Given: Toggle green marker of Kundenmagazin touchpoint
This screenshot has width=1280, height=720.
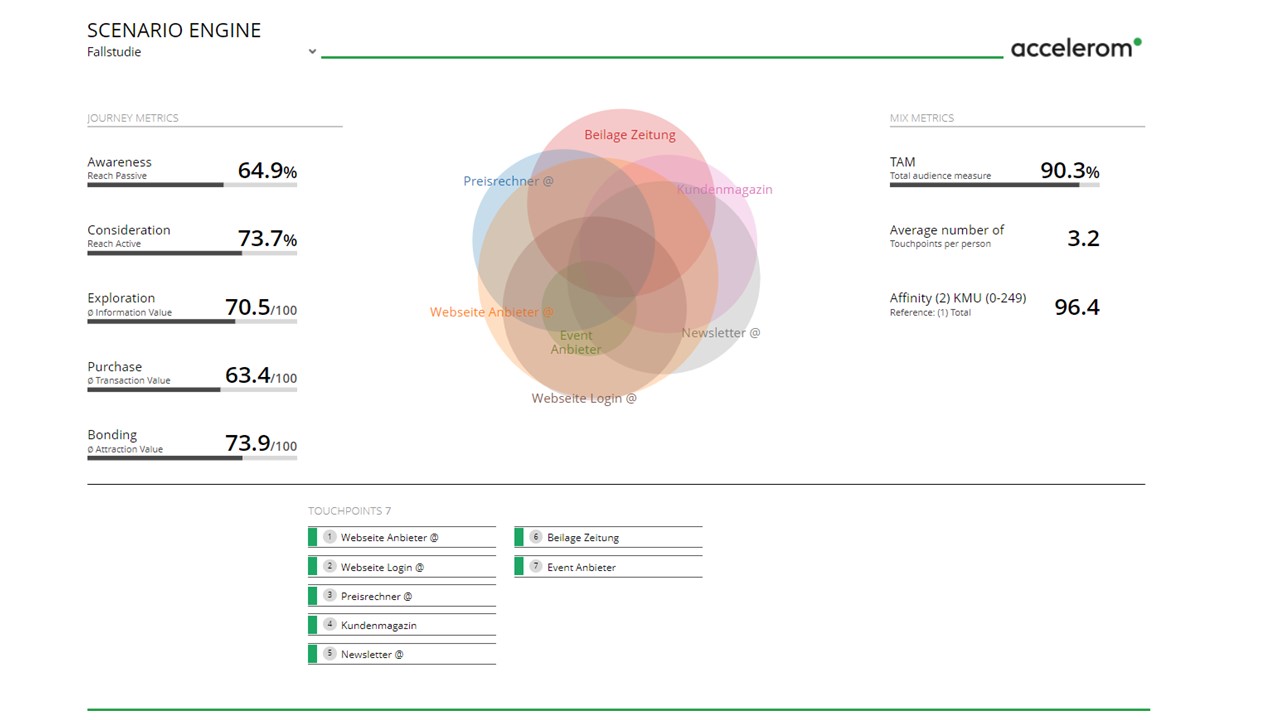Looking at the screenshot, I should pyautogui.click(x=312, y=625).
